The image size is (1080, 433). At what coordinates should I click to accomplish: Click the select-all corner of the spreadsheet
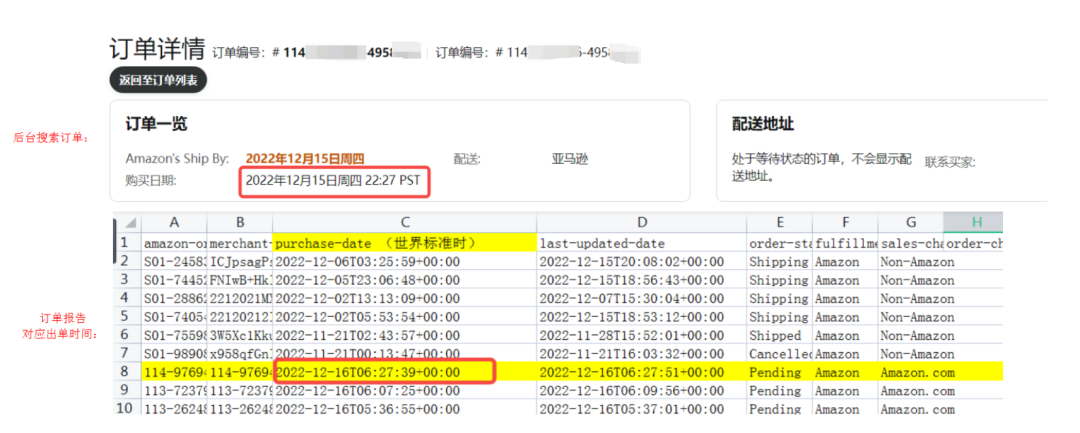click(x=125, y=222)
